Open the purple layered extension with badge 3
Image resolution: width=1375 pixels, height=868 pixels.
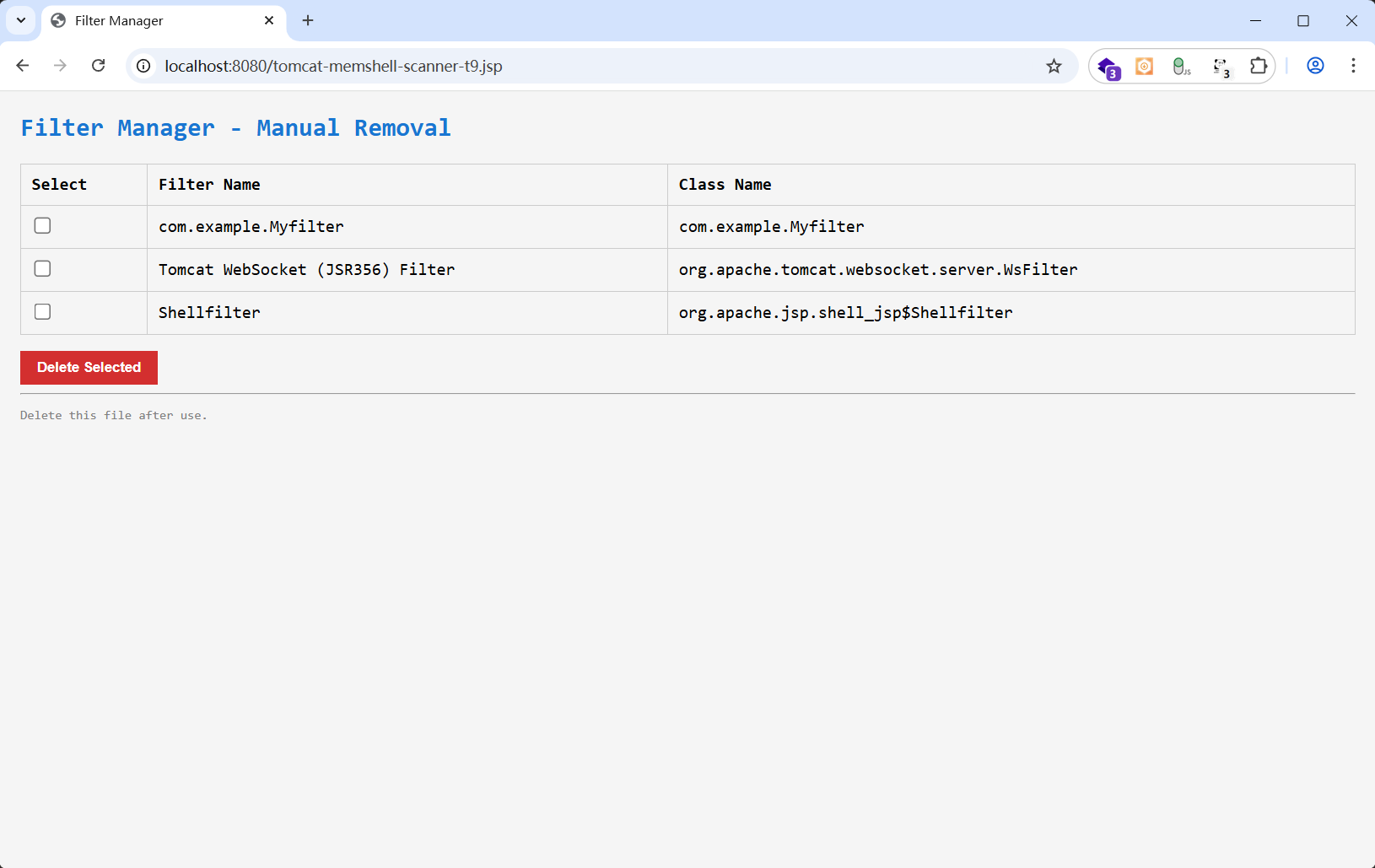coord(1108,67)
